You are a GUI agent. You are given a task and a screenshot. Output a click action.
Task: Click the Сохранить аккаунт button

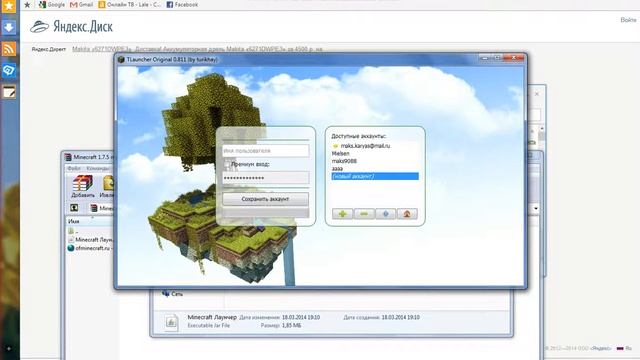tap(265, 199)
